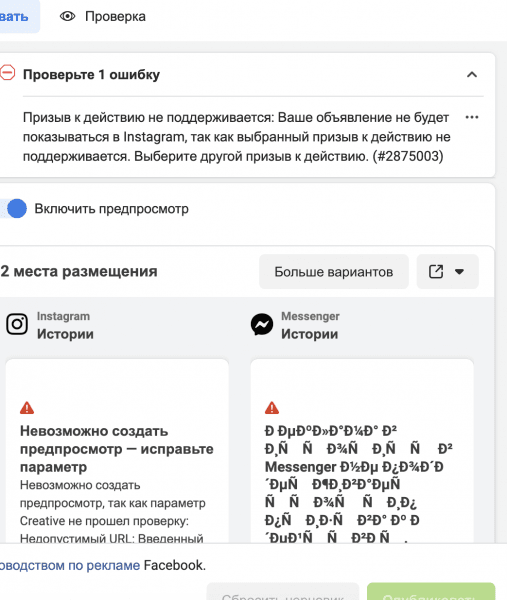Viewport: 507px width, 600px height.
Task: Open the three-dot menu for the error message
Action: click(x=471, y=117)
